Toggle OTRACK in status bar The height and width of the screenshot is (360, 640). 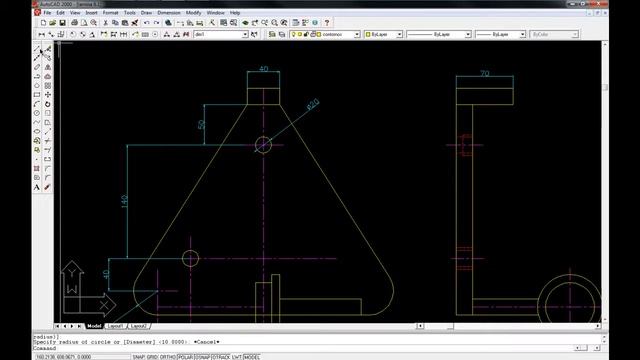click(221, 357)
